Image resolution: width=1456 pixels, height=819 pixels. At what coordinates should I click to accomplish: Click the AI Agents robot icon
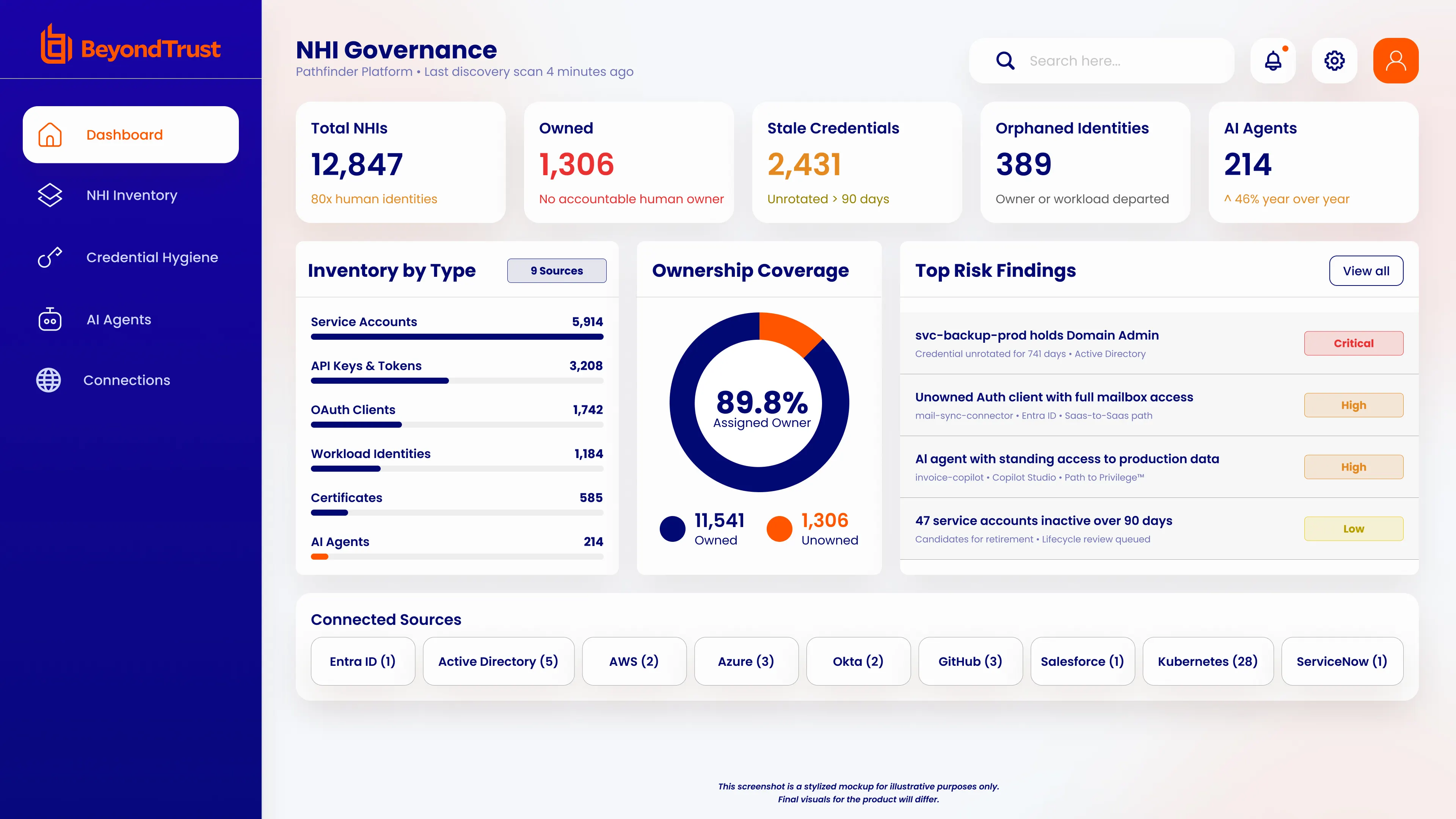[x=50, y=319]
